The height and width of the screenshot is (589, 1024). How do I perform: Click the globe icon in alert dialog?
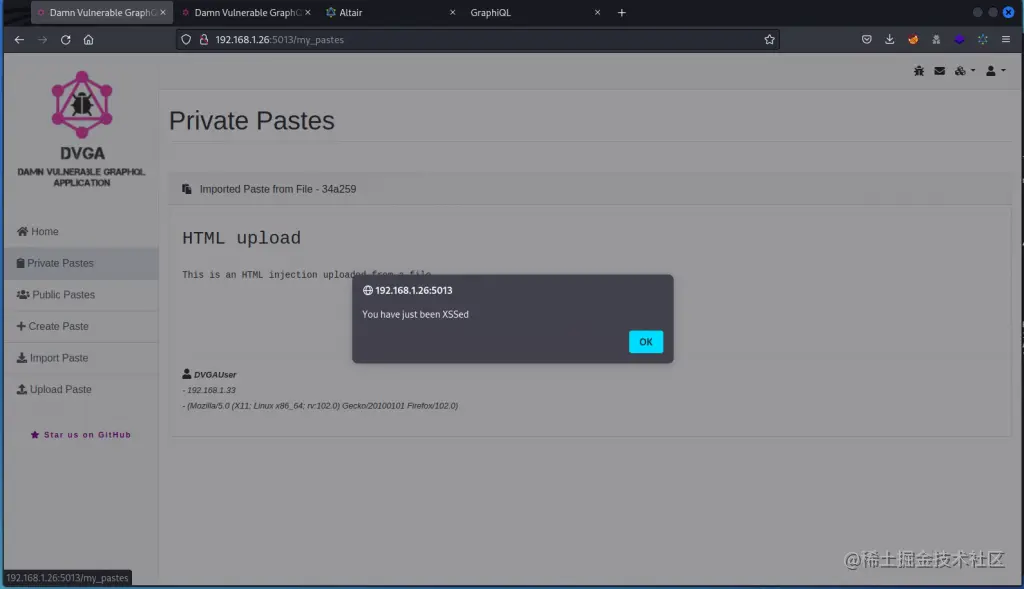point(368,291)
